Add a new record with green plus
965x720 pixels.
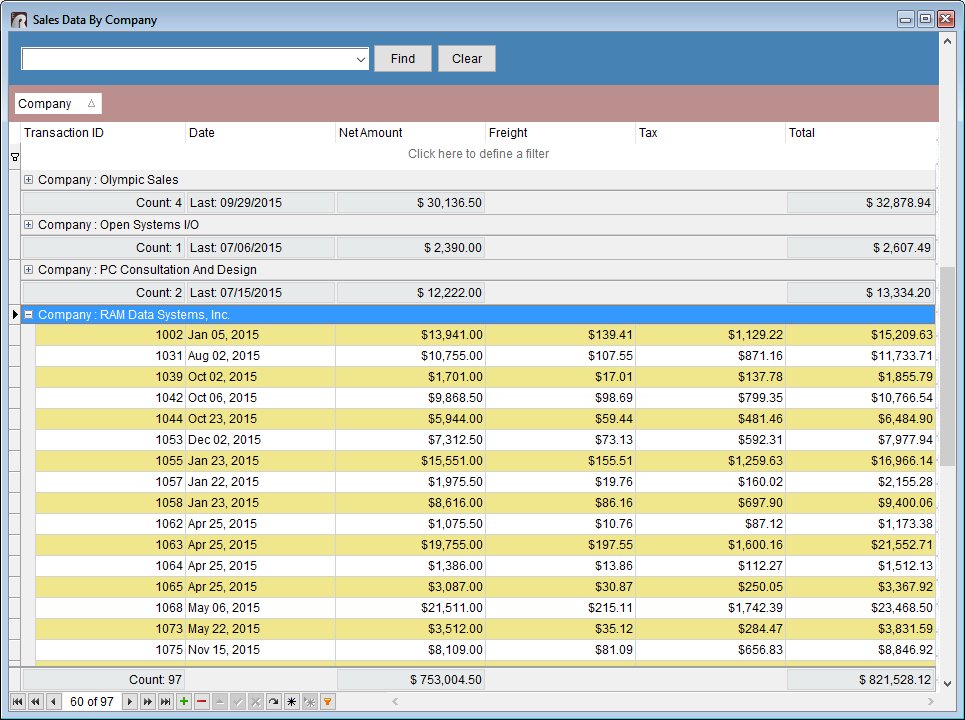point(184,702)
